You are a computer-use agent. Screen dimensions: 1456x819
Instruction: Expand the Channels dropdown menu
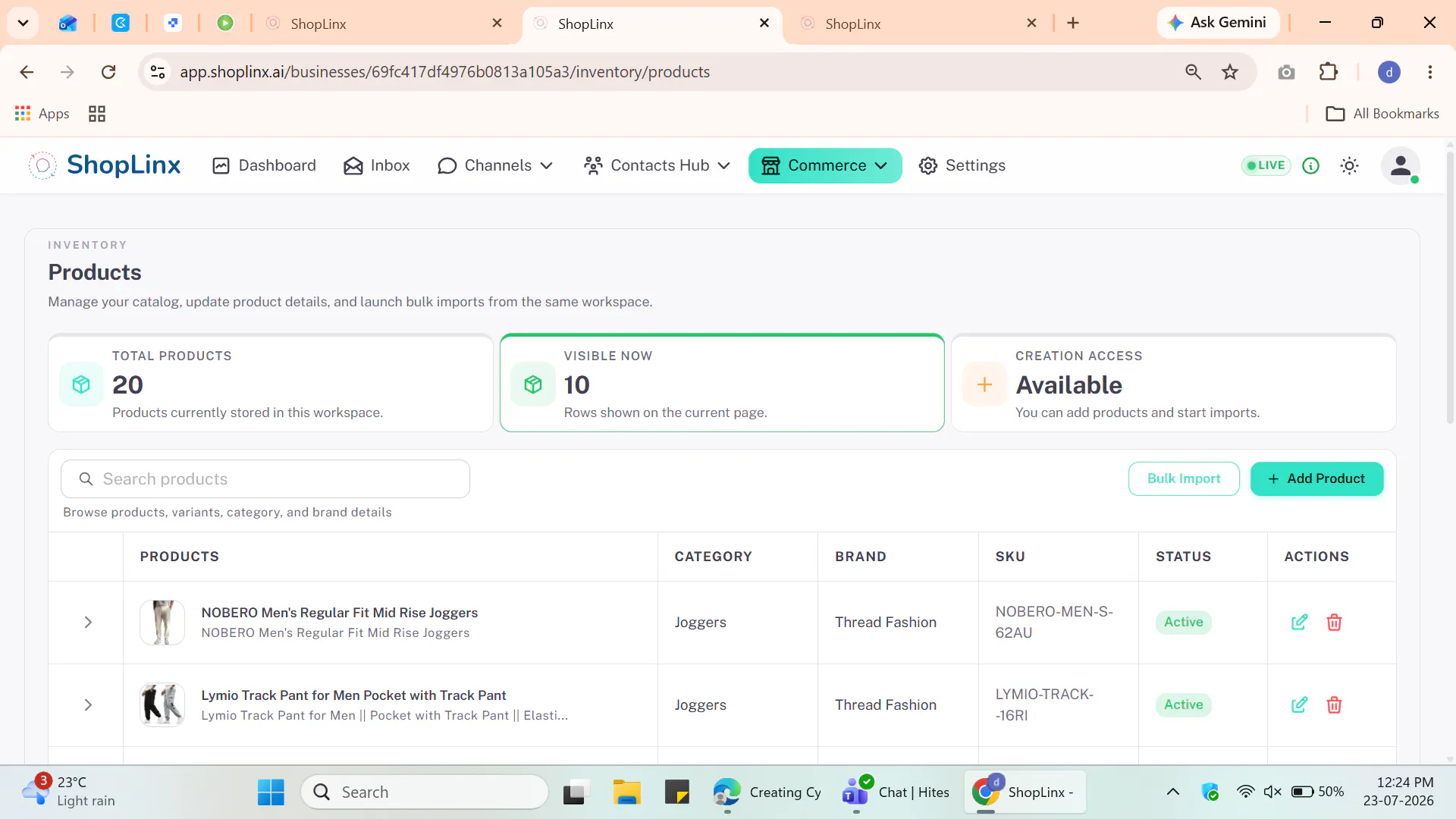(495, 165)
